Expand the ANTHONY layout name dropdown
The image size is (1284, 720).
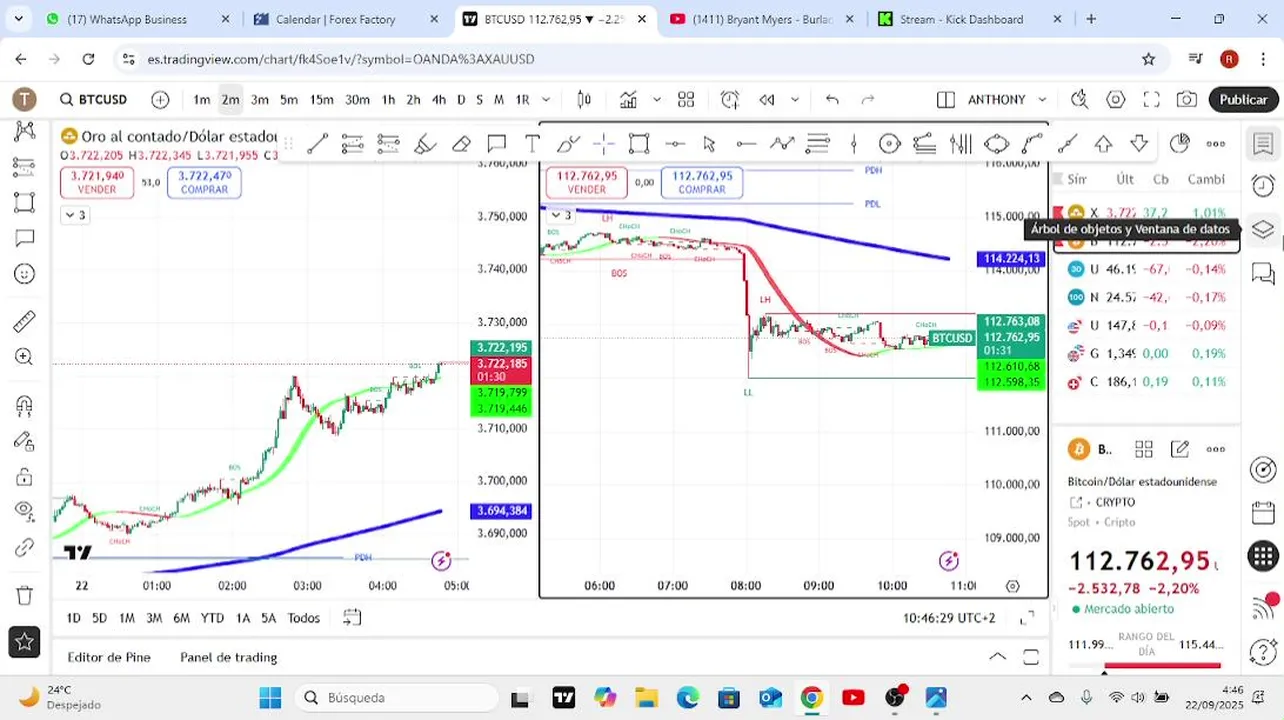[1042, 99]
